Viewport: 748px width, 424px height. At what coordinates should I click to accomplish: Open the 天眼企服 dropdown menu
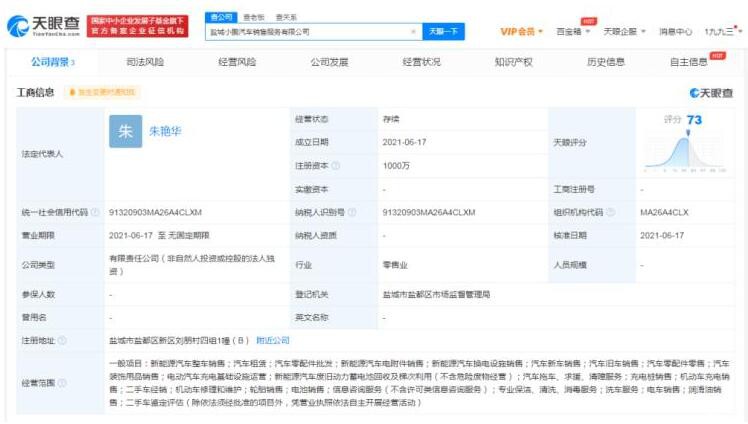(x=624, y=31)
